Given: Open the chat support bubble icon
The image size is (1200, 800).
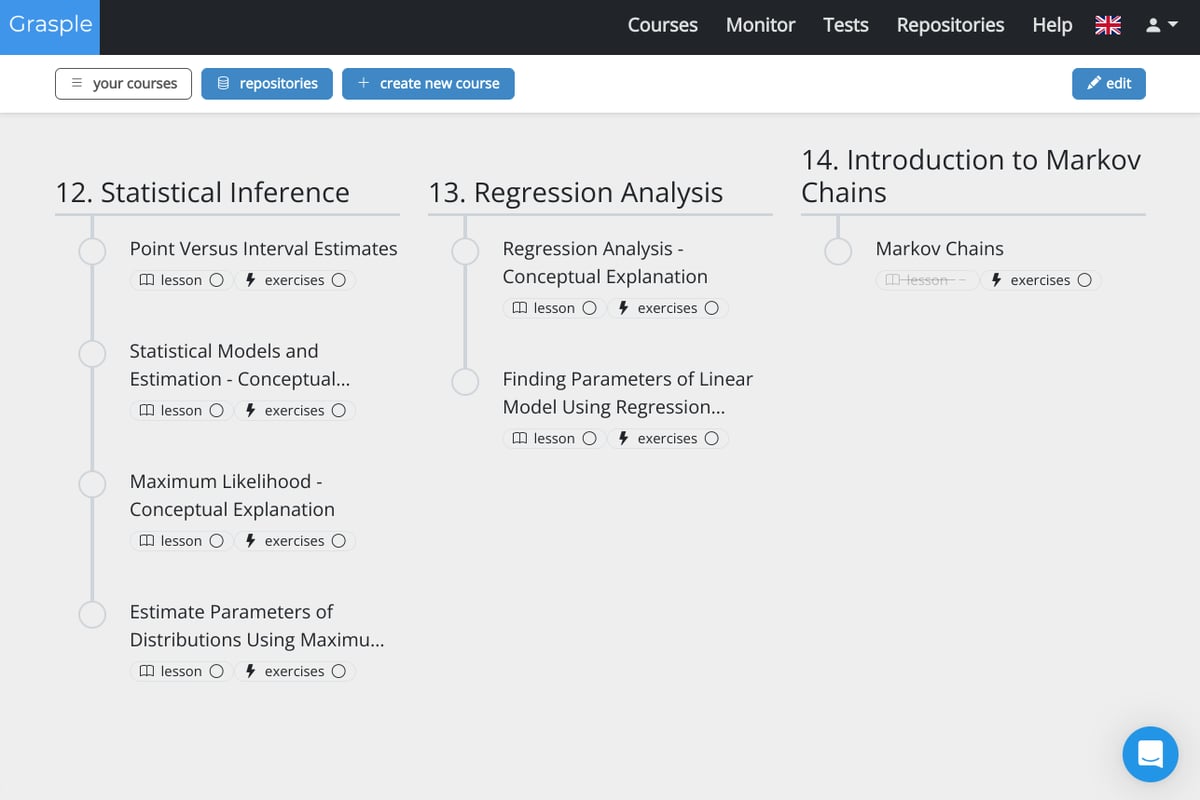Looking at the screenshot, I should pyautogui.click(x=1150, y=754).
